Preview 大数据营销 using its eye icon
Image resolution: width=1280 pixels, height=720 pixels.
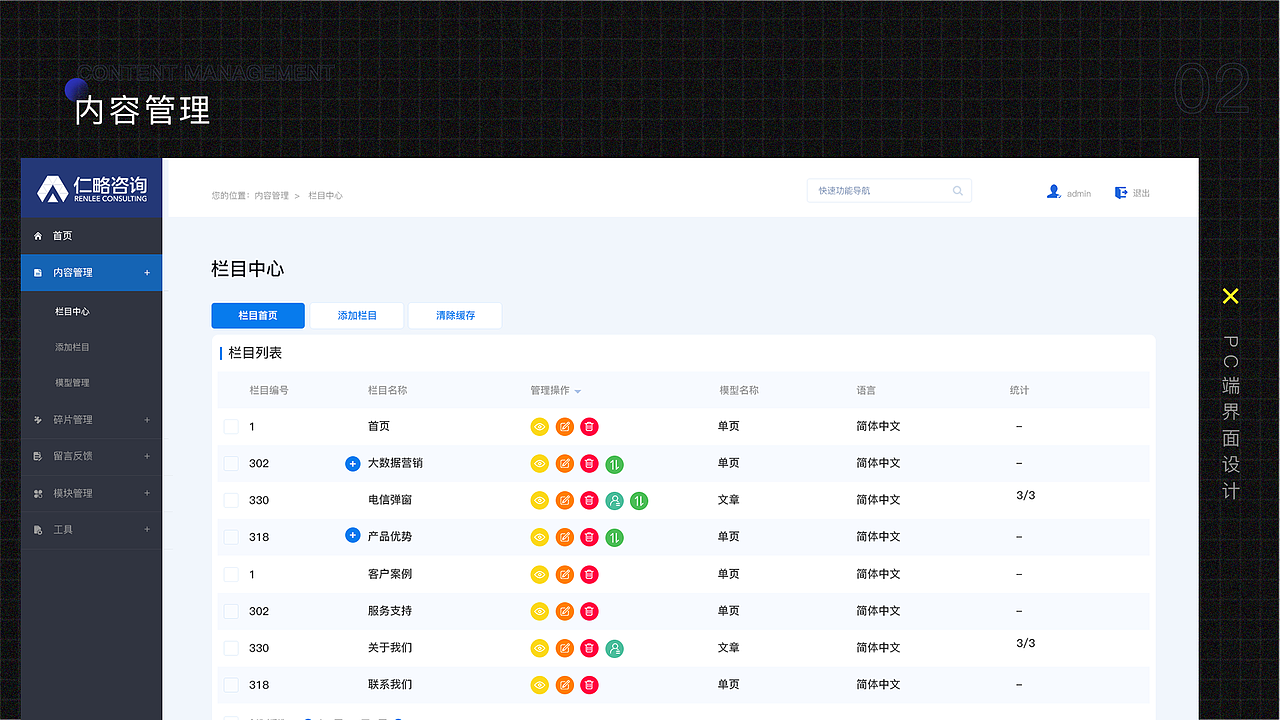click(540, 464)
